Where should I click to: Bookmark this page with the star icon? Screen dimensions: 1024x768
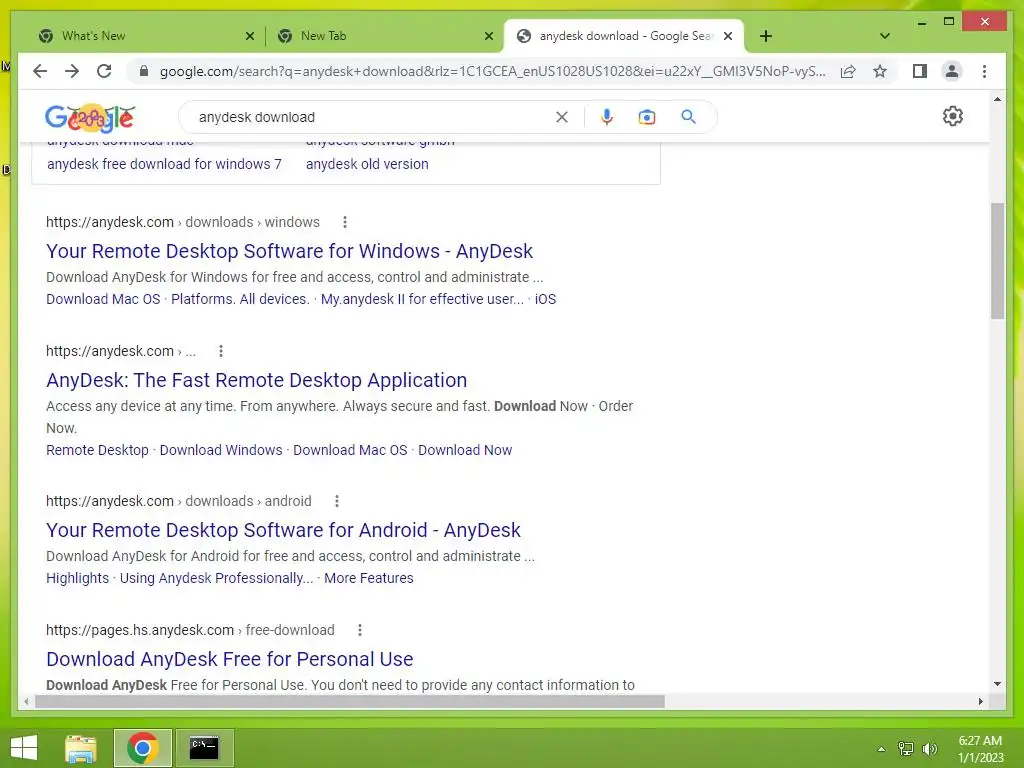pyautogui.click(x=880, y=71)
